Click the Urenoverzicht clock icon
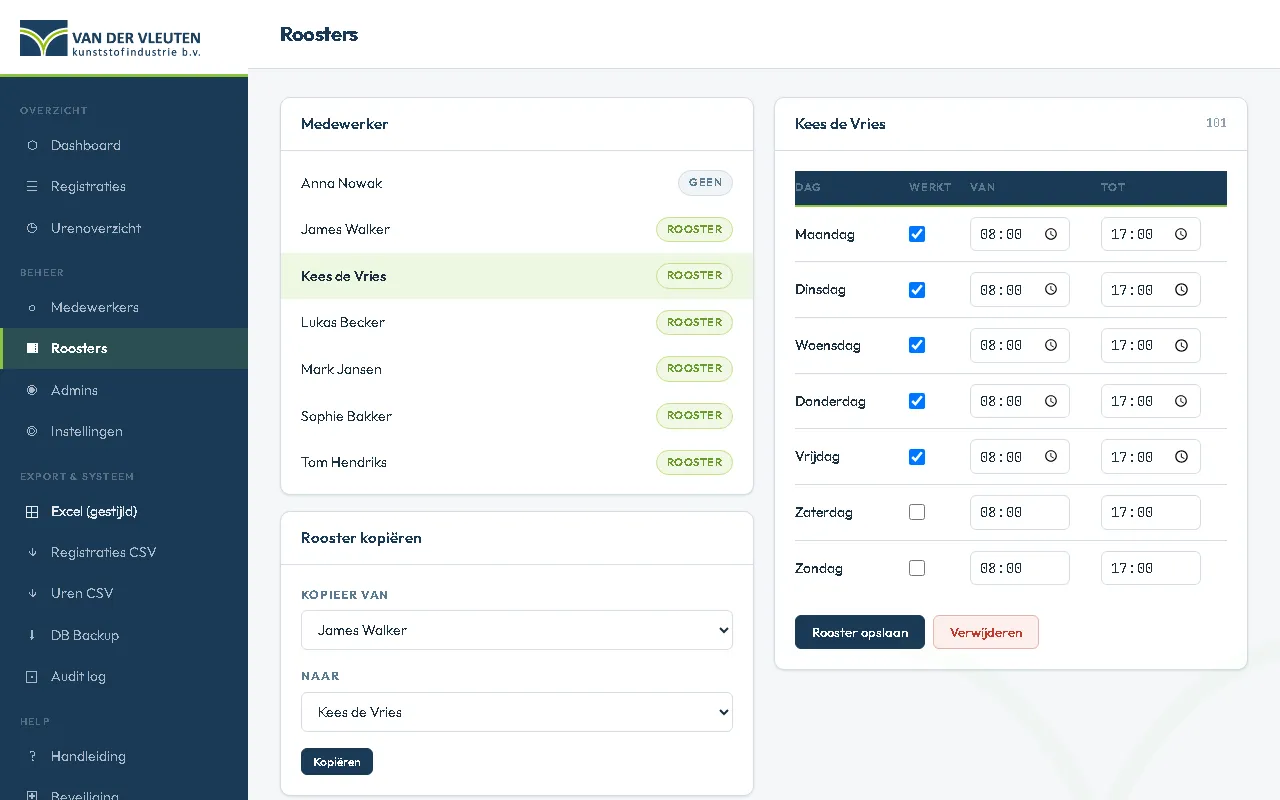The height and width of the screenshot is (800, 1280). click(x=32, y=228)
